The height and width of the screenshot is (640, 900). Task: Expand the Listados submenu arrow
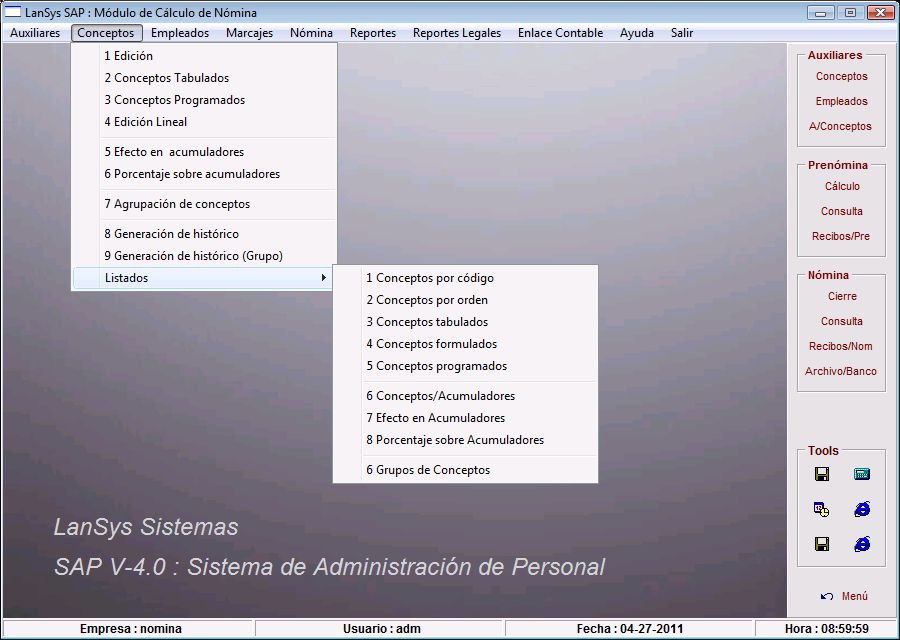pos(324,278)
